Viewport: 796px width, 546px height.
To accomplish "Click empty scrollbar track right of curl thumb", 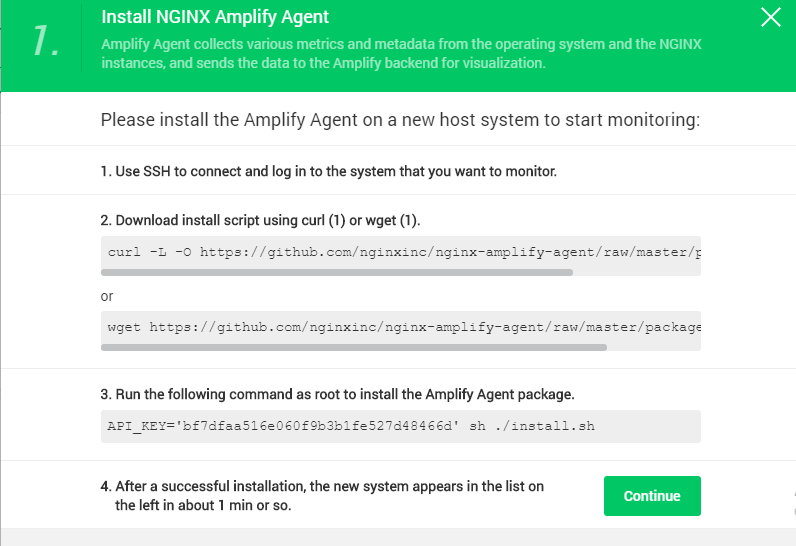I will click(637, 272).
